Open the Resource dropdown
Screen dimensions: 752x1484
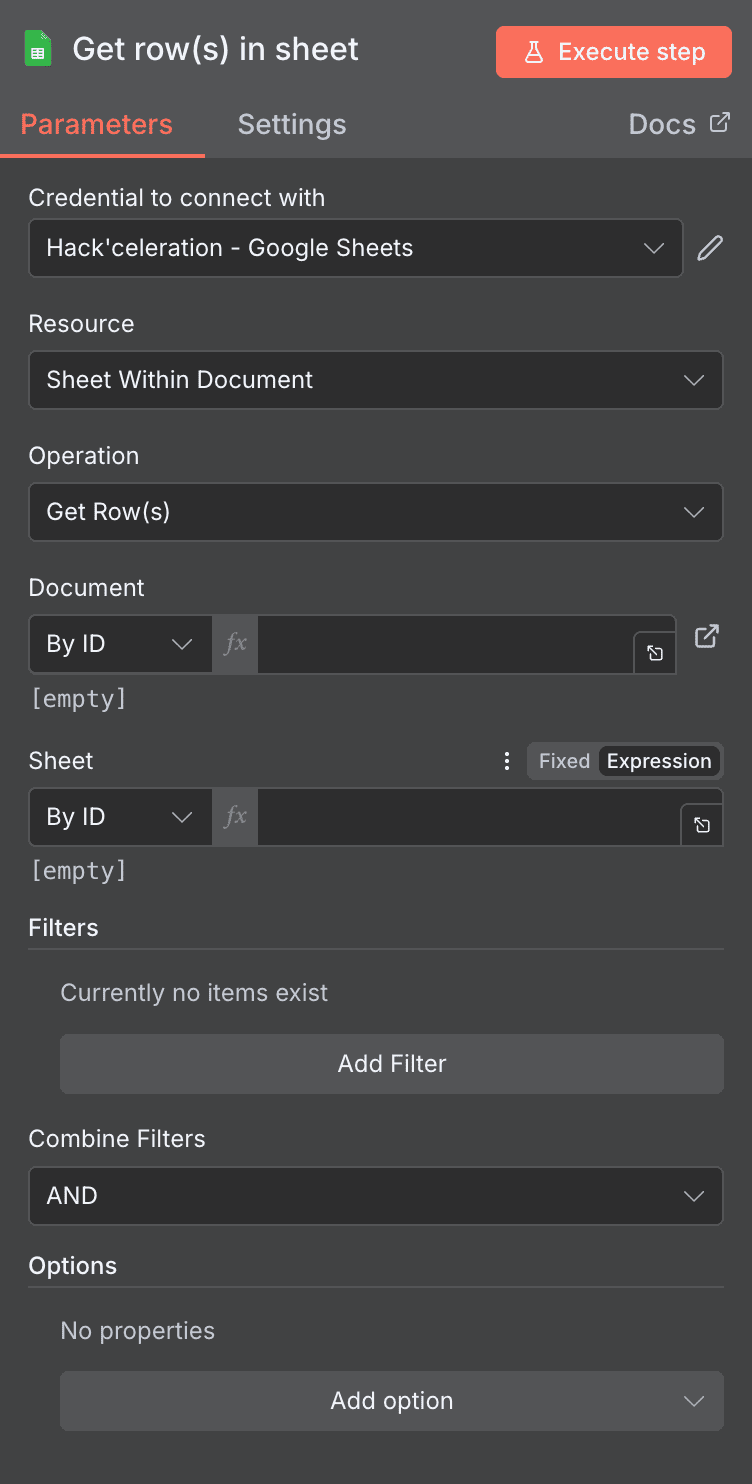point(376,380)
